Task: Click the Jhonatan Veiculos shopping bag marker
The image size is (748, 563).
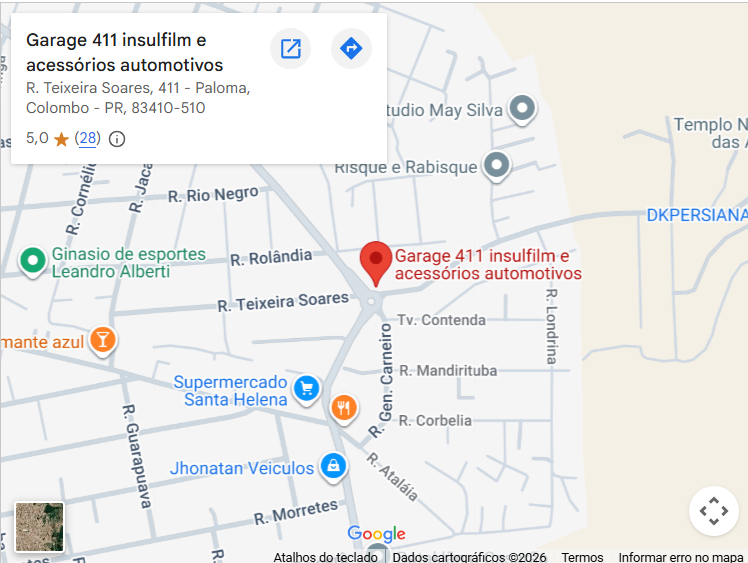Action: pos(333,466)
